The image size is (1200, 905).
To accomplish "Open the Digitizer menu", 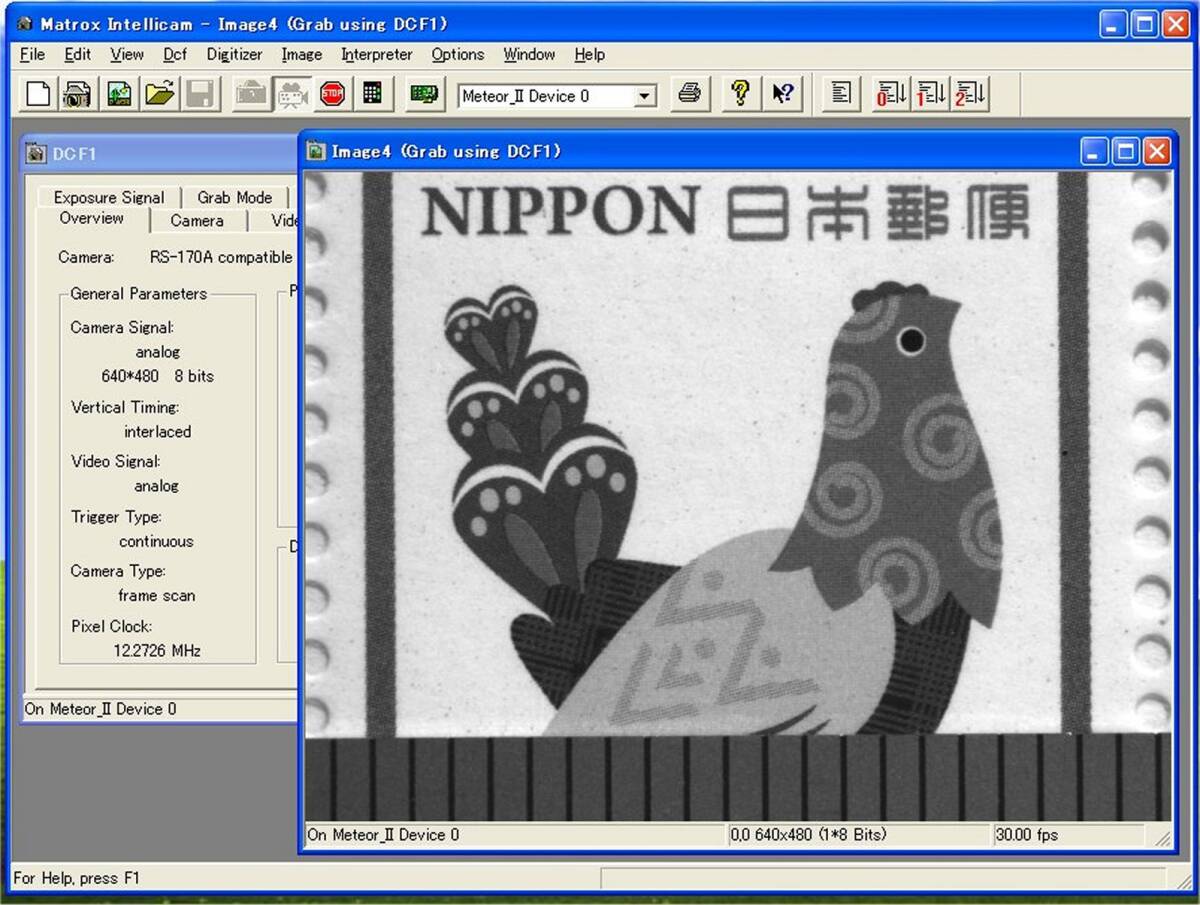I will (234, 54).
